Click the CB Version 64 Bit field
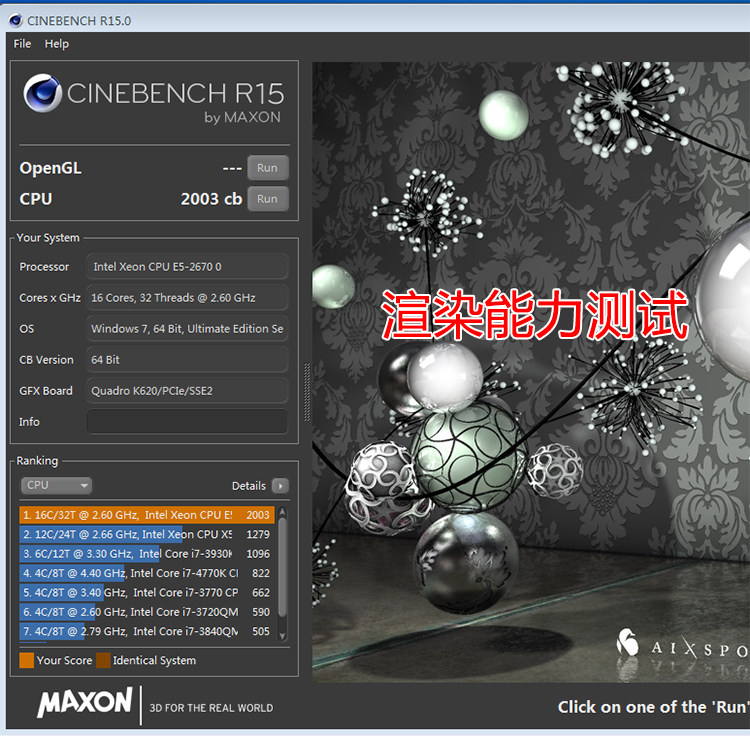The width and height of the screenshot is (750, 736). [x=187, y=360]
